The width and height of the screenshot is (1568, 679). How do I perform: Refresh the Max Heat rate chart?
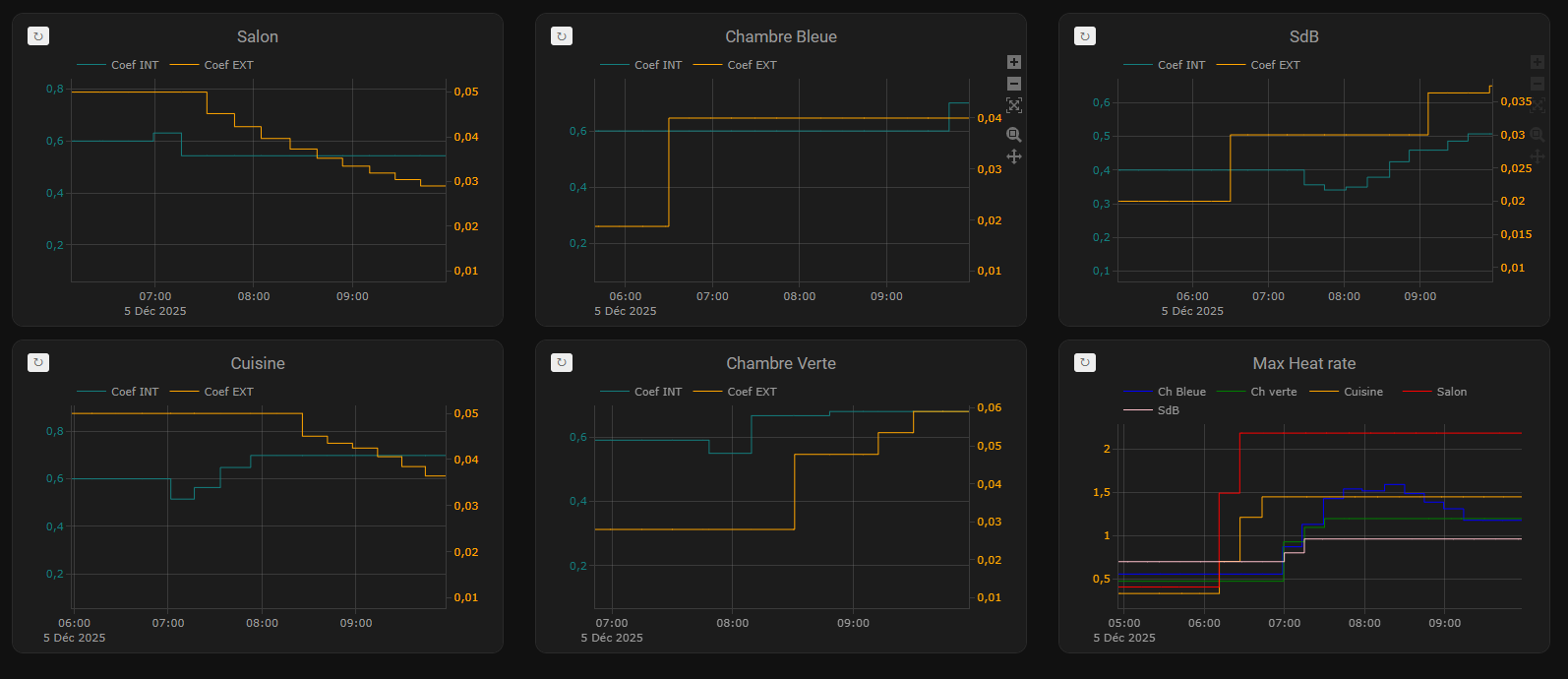[x=1085, y=363]
